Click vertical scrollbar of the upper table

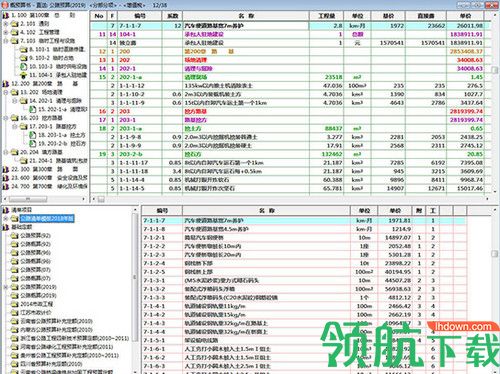click(x=495, y=103)
